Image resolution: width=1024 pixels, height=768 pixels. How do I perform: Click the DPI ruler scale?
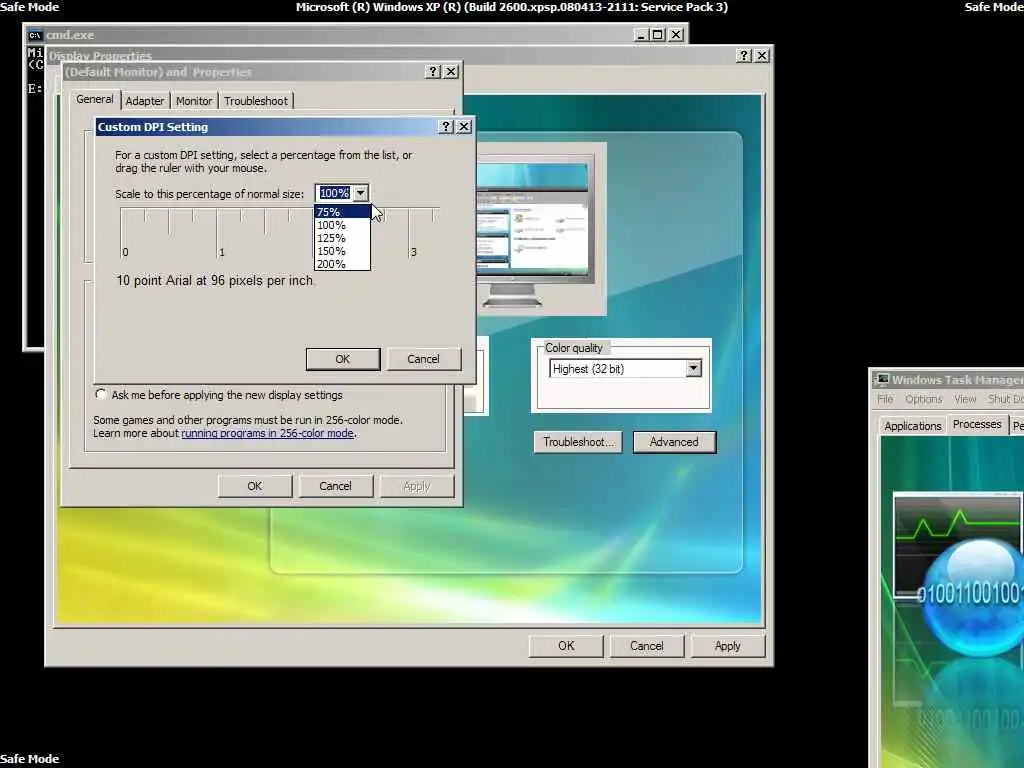coord(280,232)
